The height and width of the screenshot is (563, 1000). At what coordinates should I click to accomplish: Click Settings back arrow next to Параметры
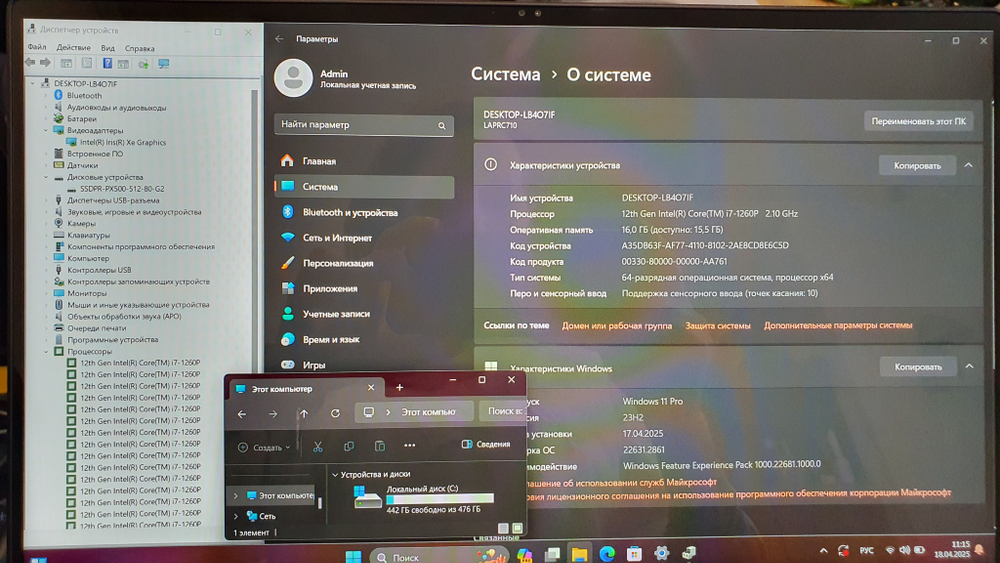pyautogui.click(x=279, y=39)
